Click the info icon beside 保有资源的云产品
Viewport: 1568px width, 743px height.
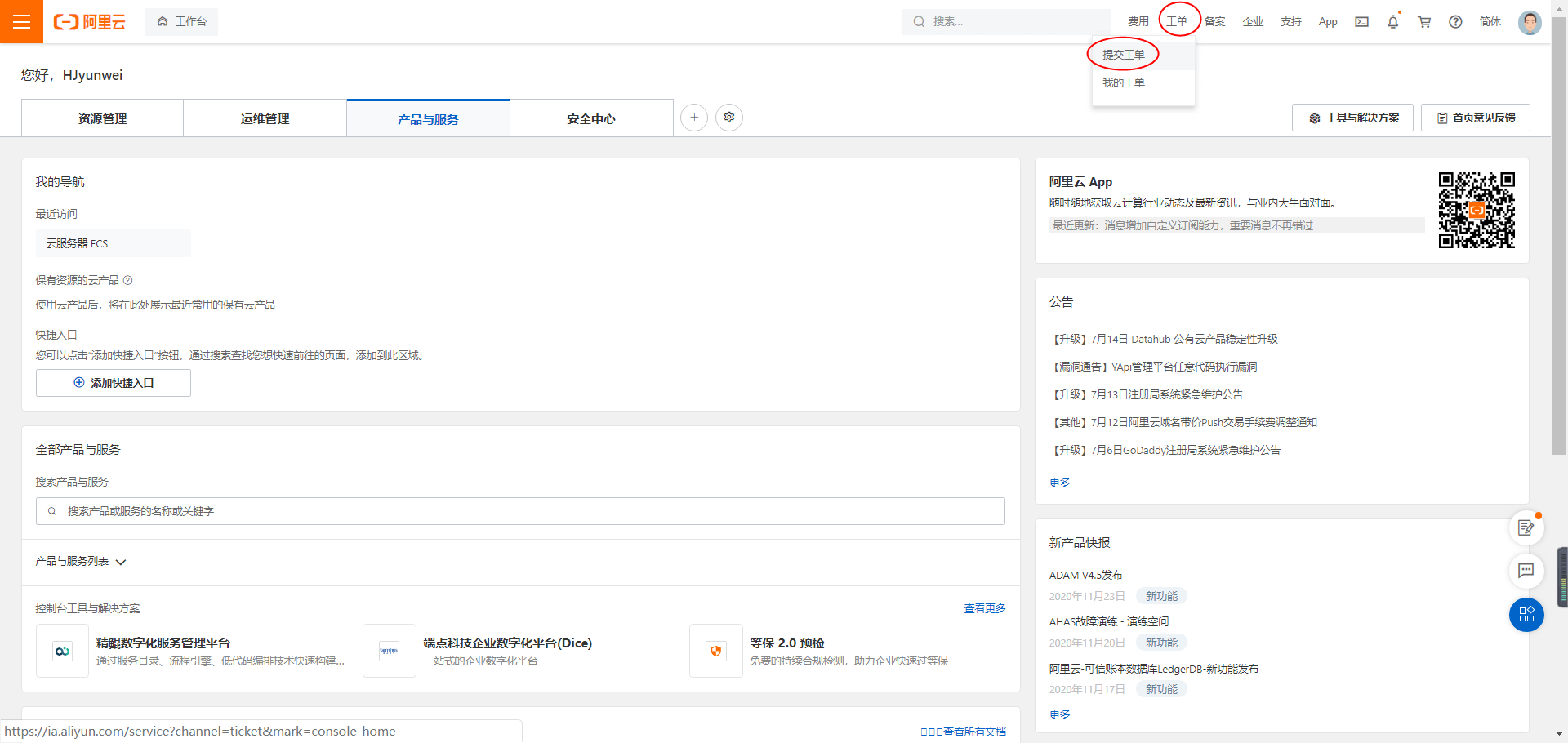127,280
